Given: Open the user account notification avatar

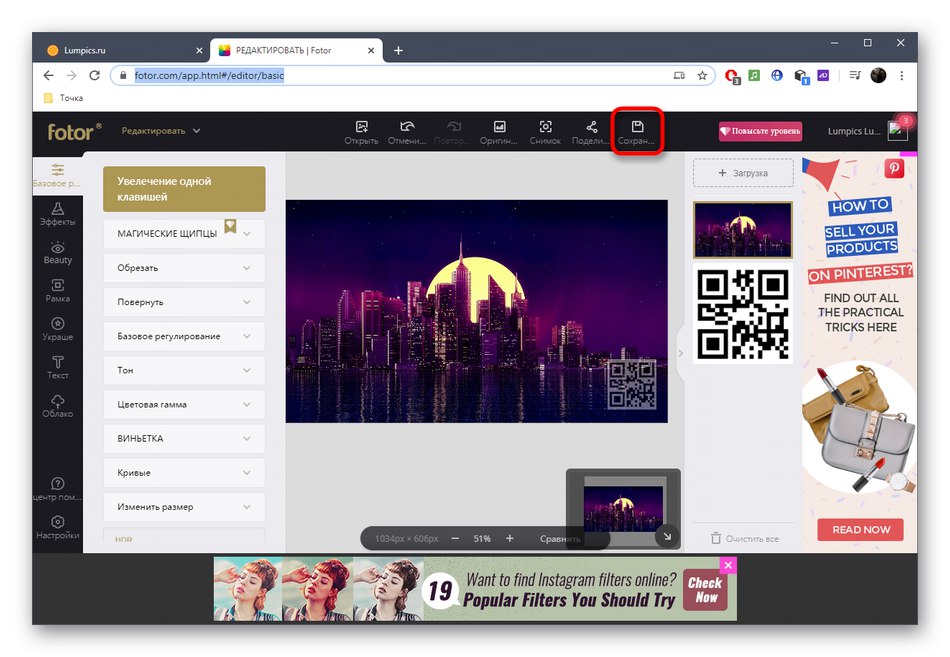Looking at the screenshot, I should (897, 130).
